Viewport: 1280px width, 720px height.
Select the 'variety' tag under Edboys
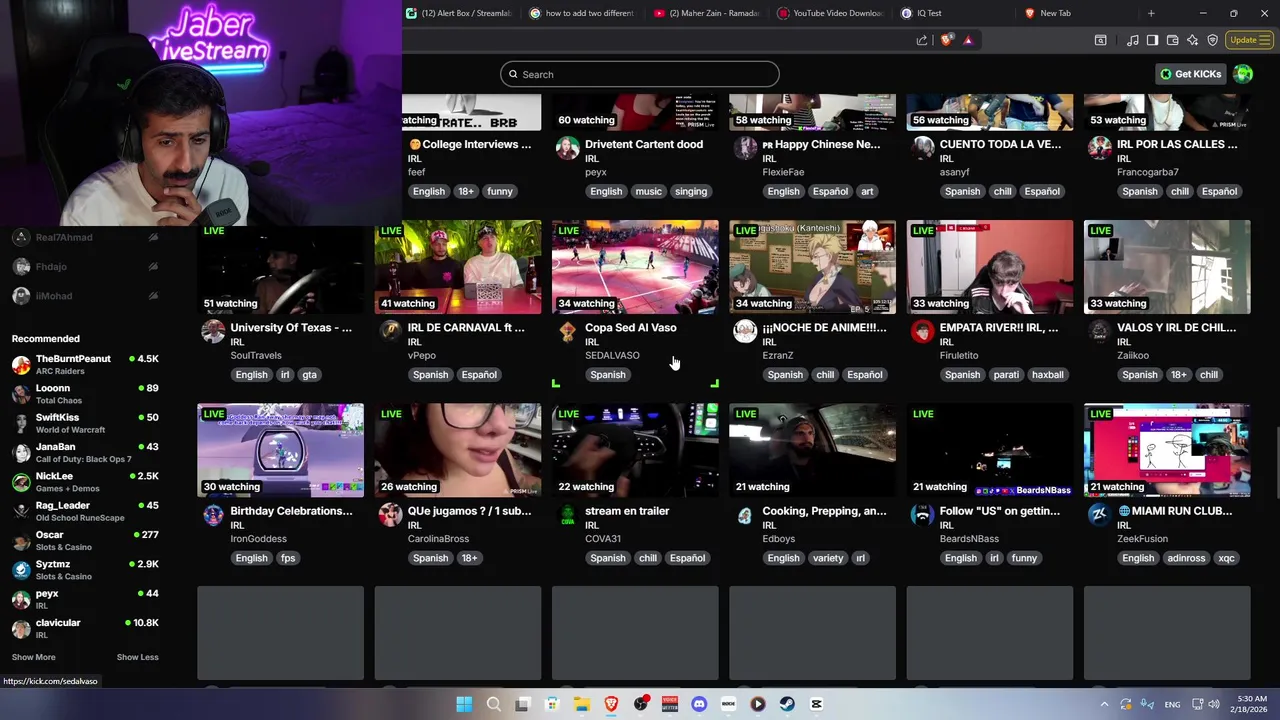coord(828,558)
